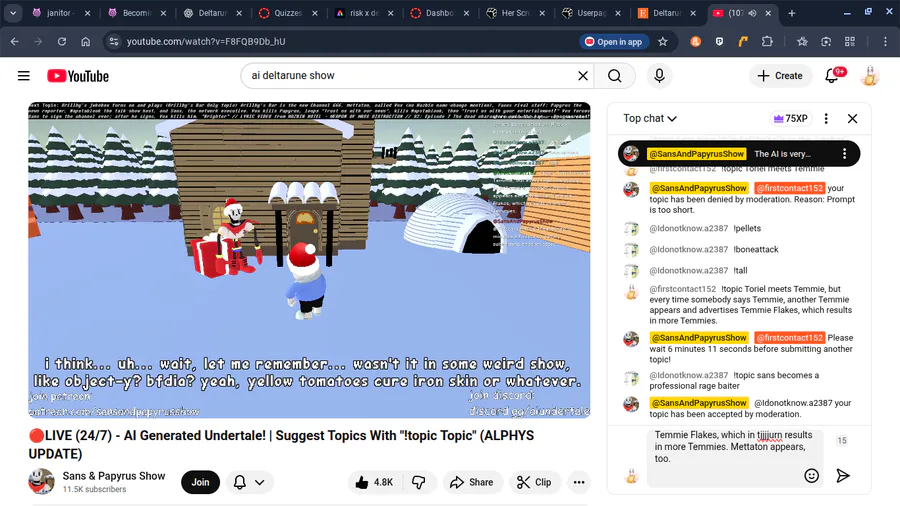Open the pinned message options menu

click(844, 154)
